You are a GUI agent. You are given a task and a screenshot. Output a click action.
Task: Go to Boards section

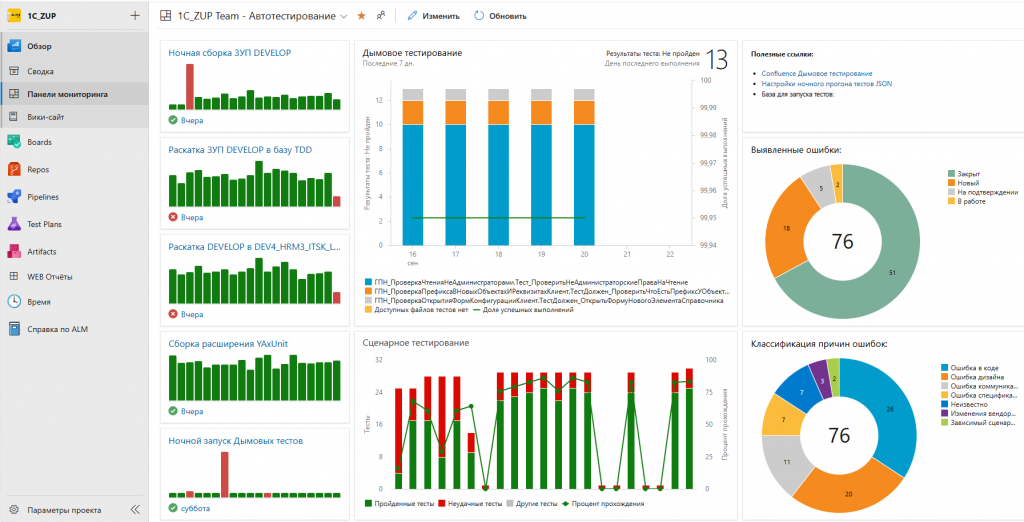pyautogui.click(x=39, y=142)
